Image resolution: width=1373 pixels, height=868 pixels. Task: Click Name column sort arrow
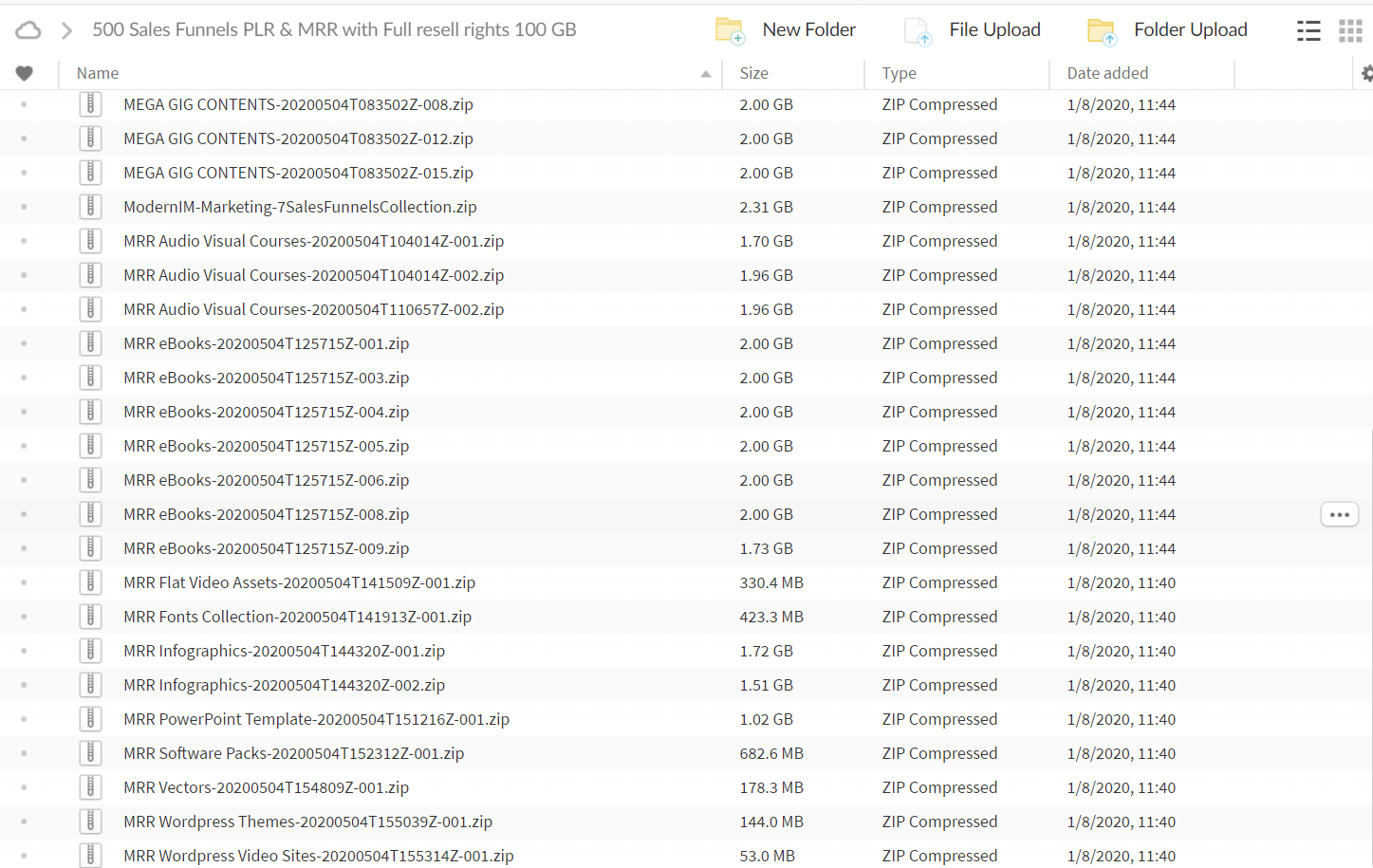tap(705, 74)
